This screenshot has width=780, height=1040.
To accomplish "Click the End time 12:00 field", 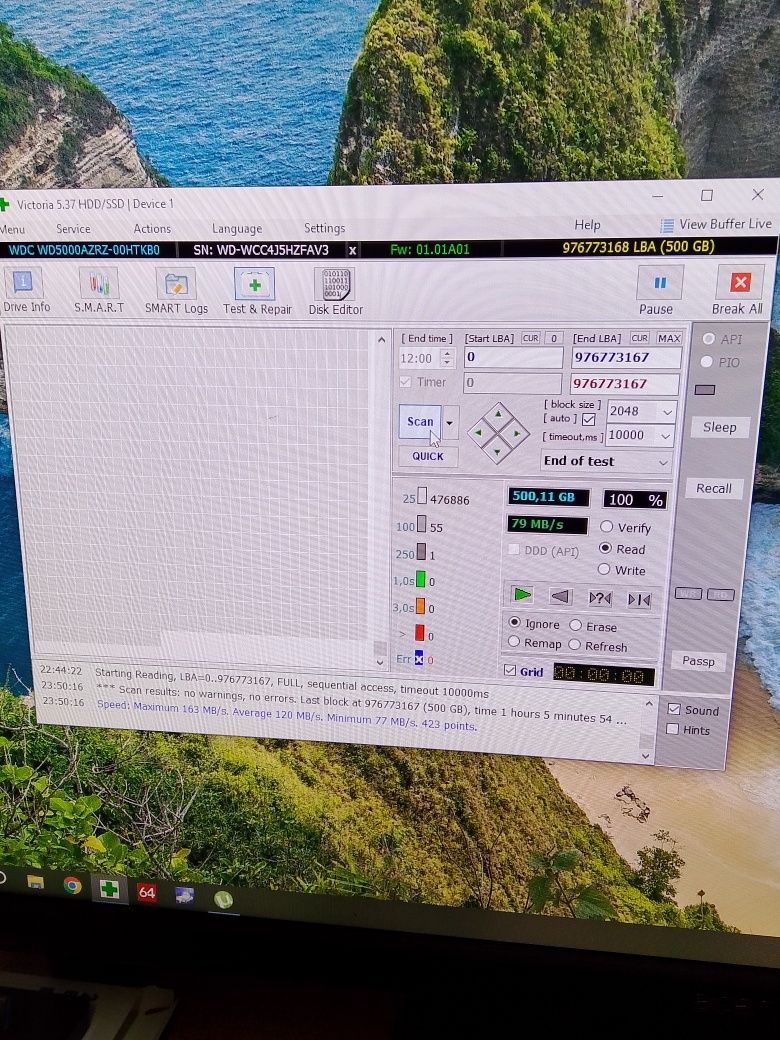I will point(420,358).
